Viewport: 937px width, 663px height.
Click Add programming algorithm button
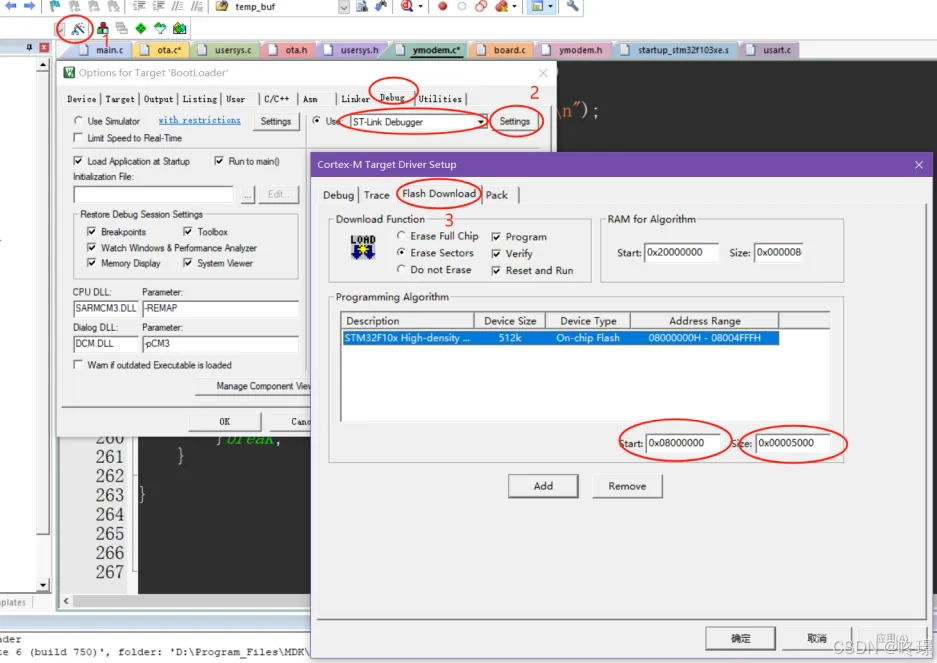[x=543, y=486]
